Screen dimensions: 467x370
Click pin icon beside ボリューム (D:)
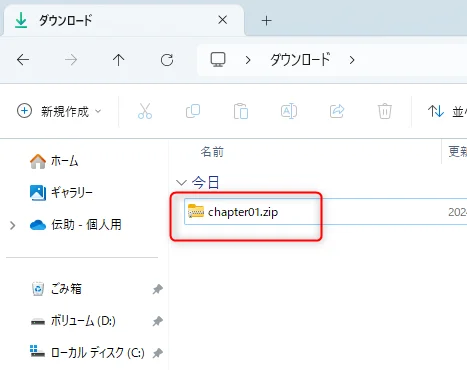tap(157, 321)
